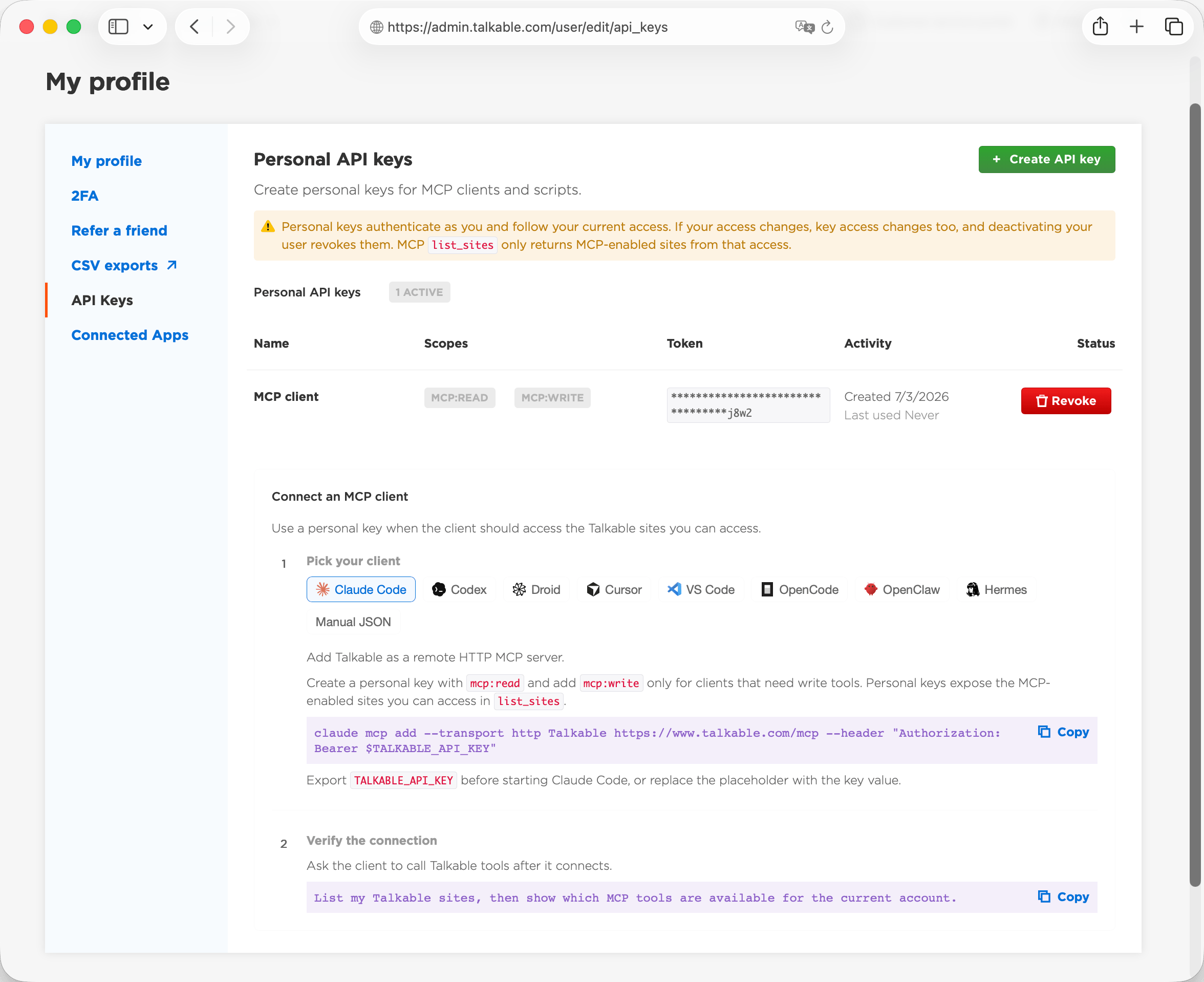The height and width of the screenshot is (982, 1204).
Task: Open the 2FA settings section
Action: pos(85,196)
